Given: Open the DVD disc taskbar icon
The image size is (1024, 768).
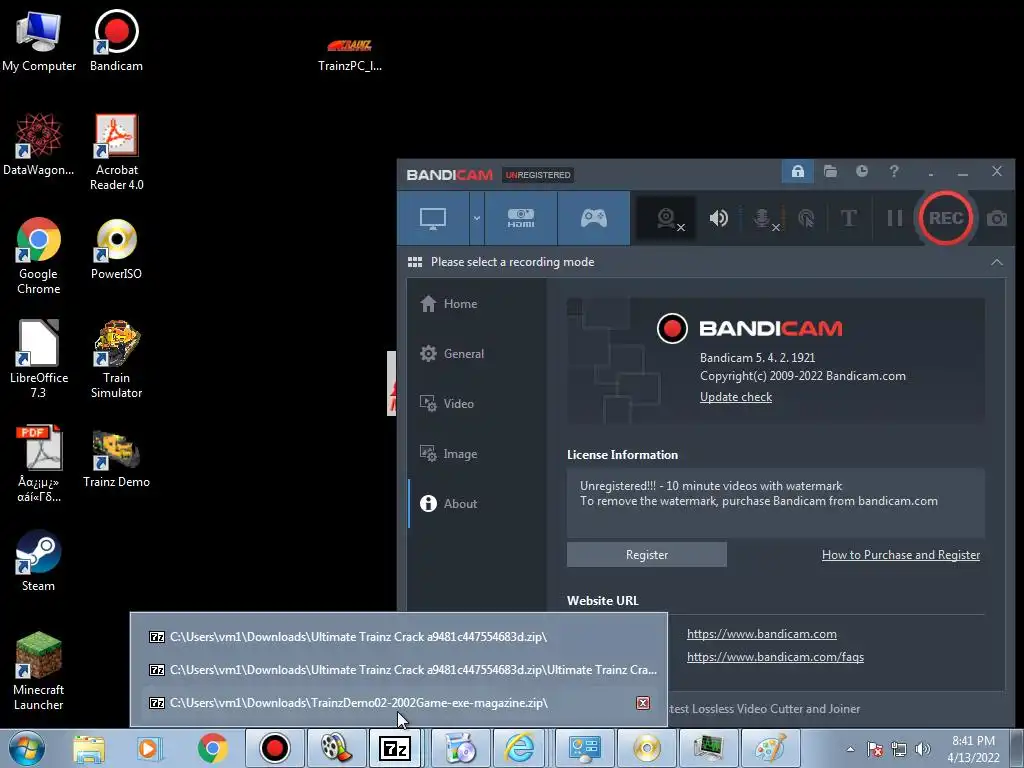Looking at the screenshot, I should coord(460,748).
